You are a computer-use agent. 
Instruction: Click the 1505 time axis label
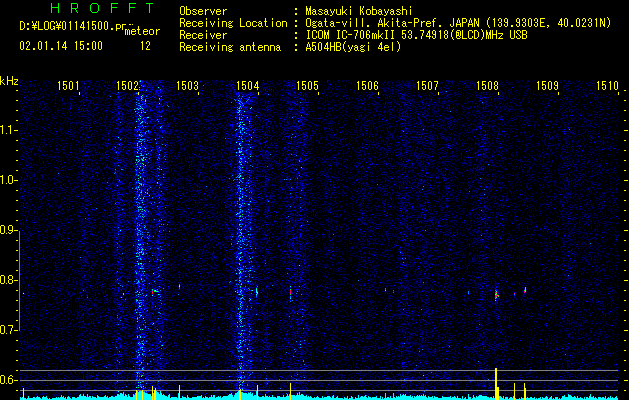tap(307, 86)
